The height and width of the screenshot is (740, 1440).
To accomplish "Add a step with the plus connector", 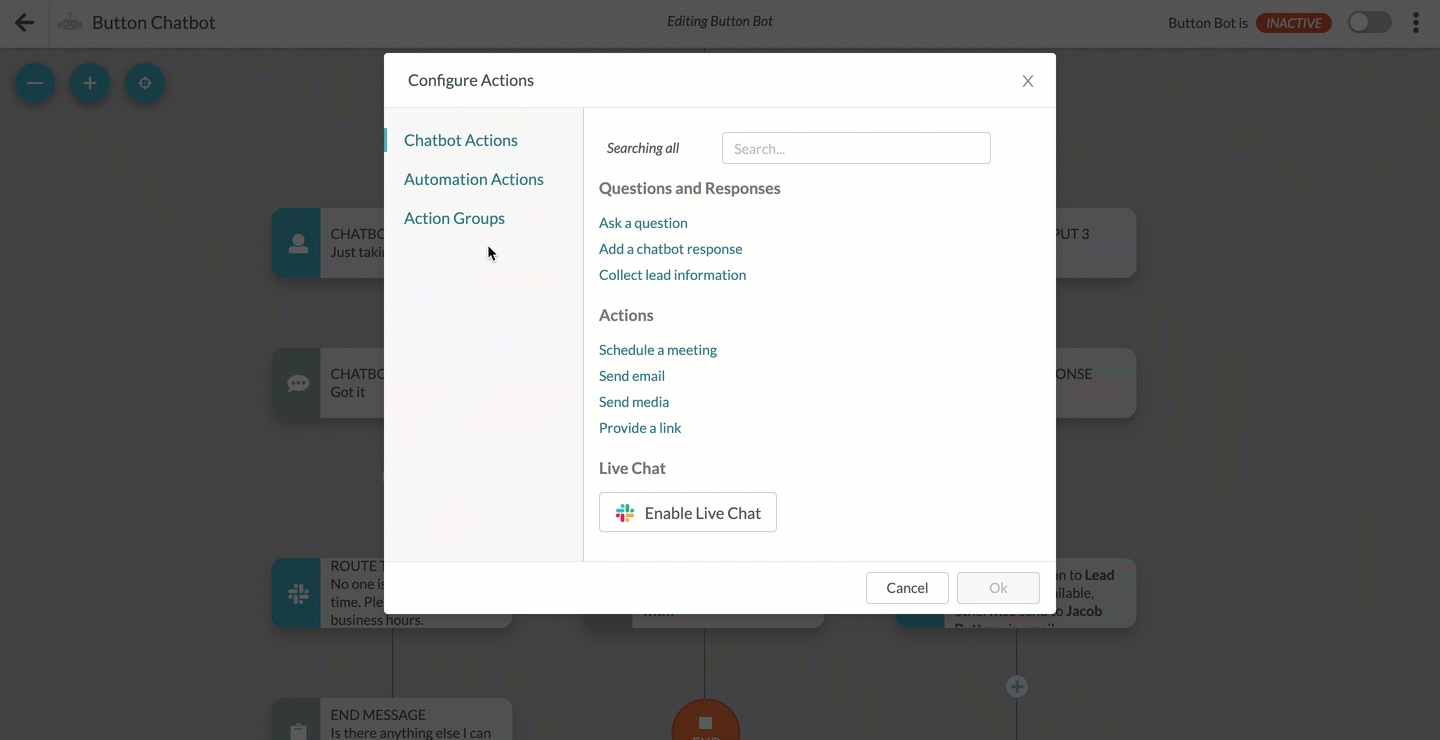I will 1017,687.
